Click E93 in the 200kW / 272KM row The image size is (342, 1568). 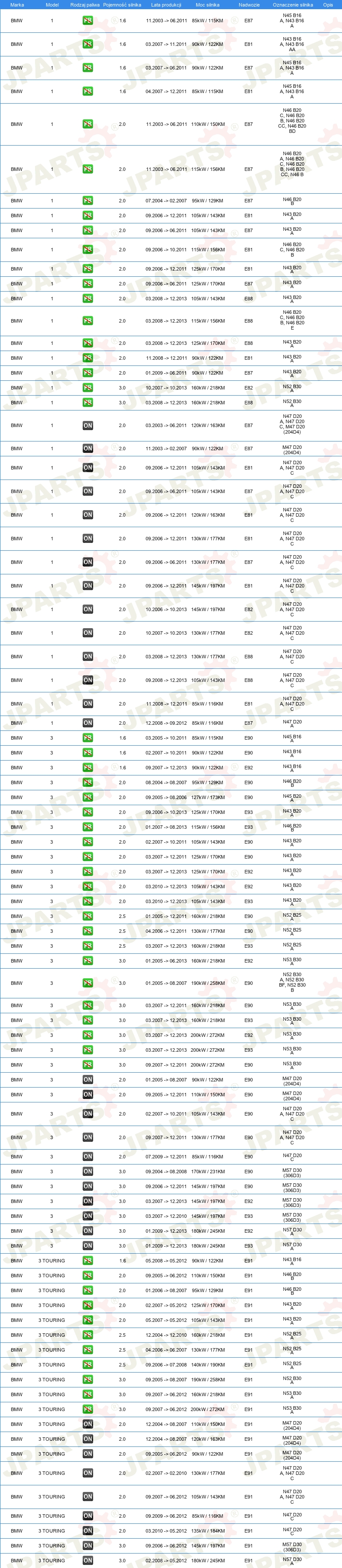tap(248, 1050)
